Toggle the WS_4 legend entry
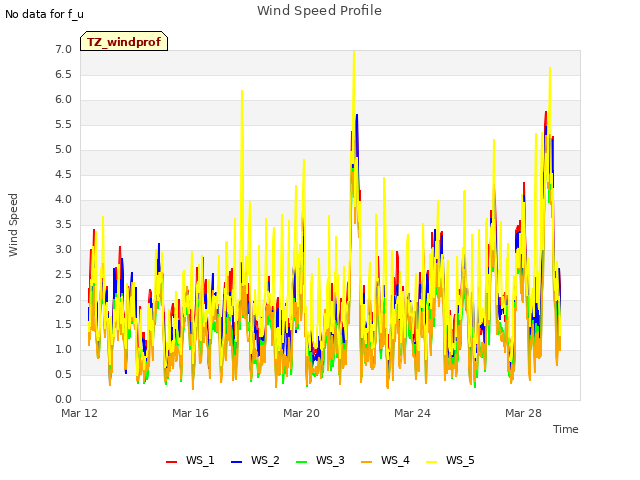 (x=385, y=460)
